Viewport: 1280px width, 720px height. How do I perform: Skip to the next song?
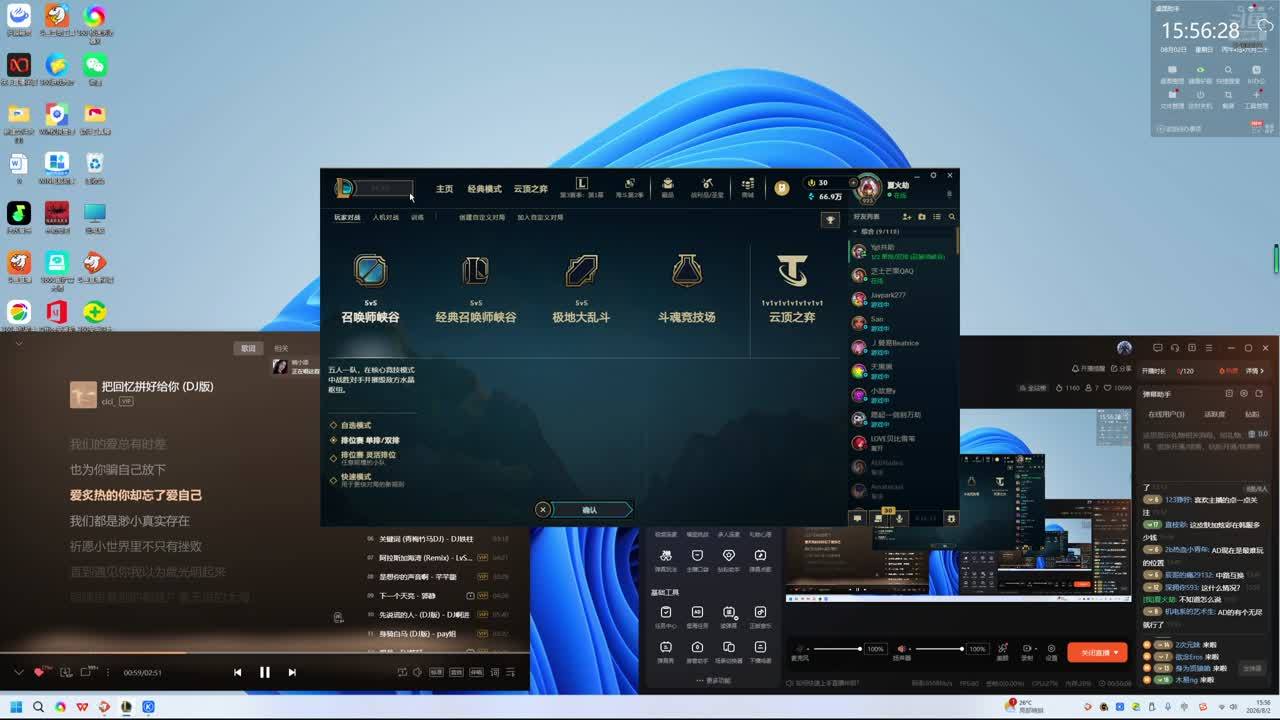[x=292, y=672]
